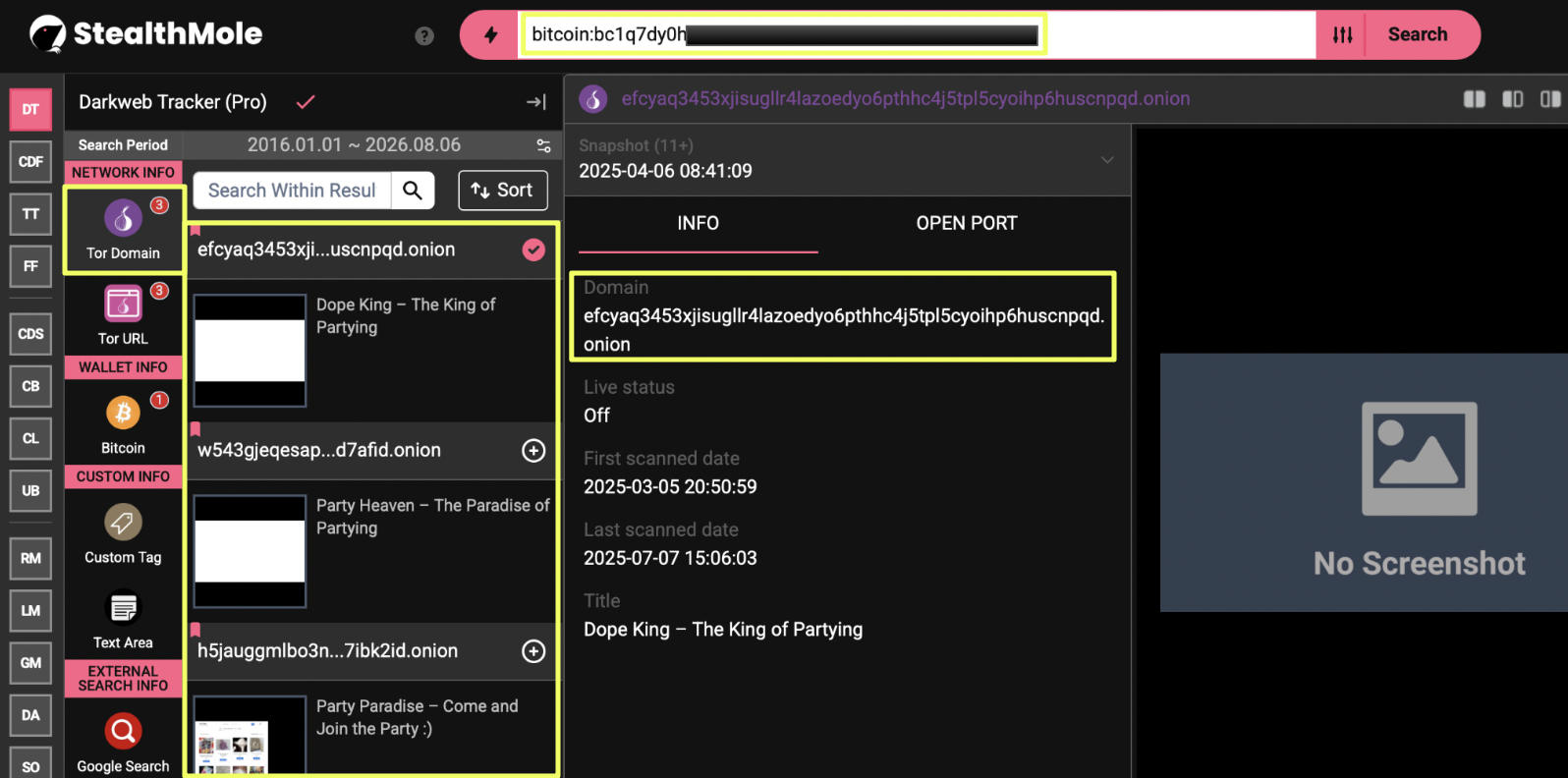
Task: Select the FF sidebar module
Action: pos(30,266)
